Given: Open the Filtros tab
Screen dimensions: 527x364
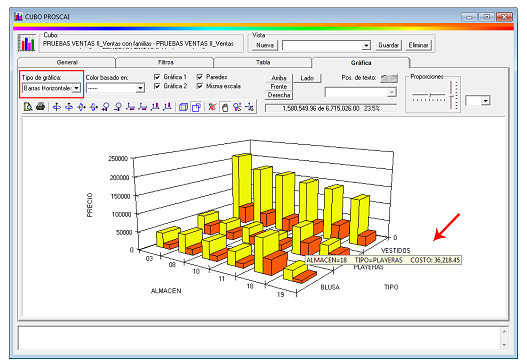Looking at the screenshot, I should point(165,63).
